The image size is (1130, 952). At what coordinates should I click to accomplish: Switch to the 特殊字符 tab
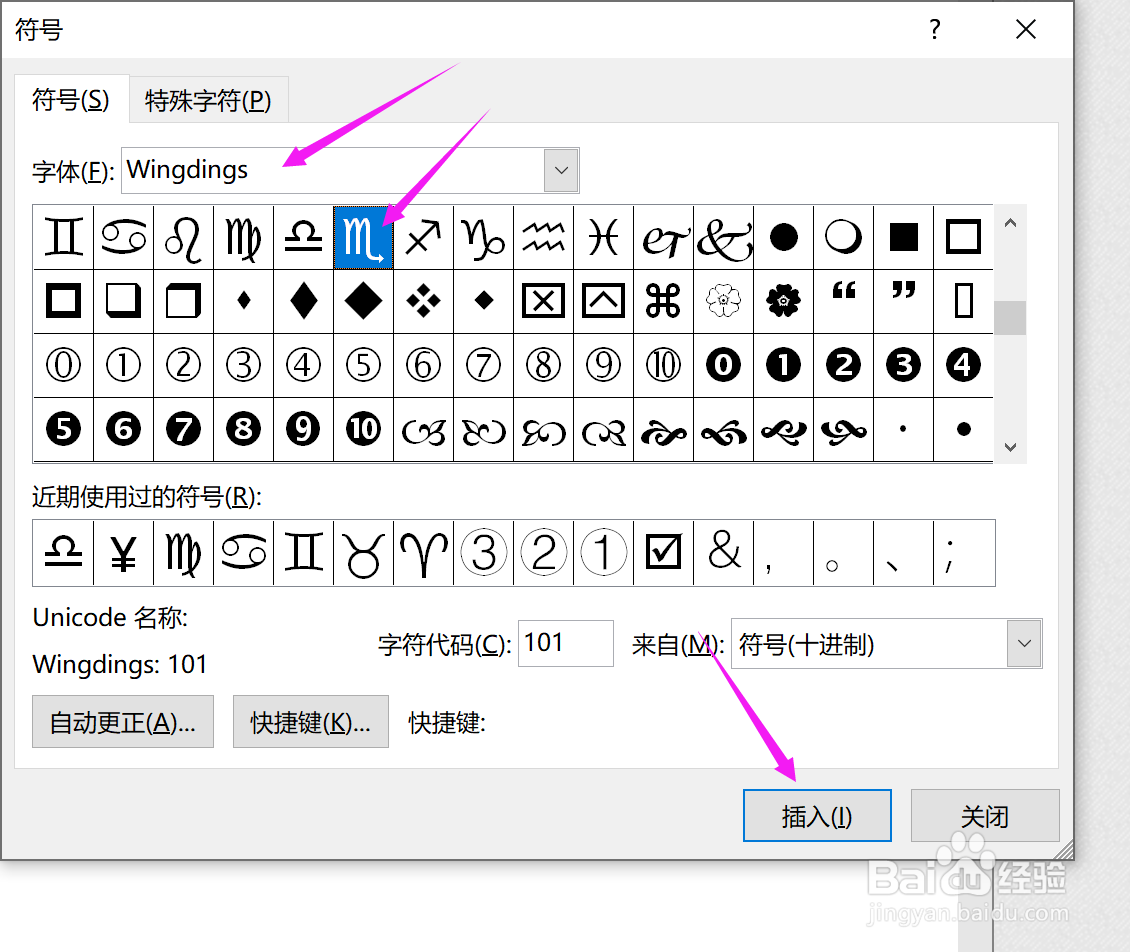tap(208, 99)
